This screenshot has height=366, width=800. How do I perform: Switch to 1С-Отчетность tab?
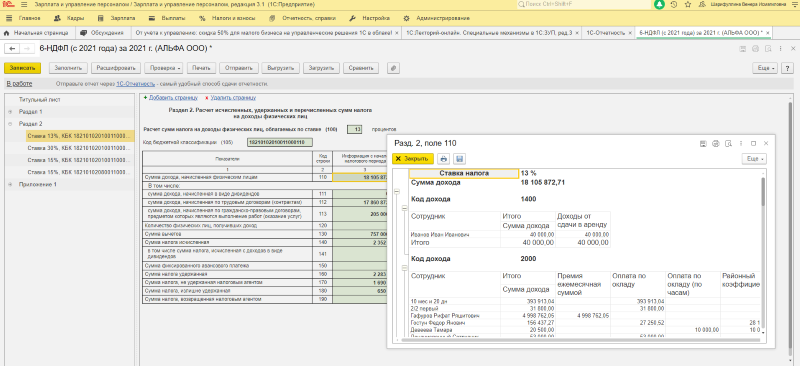click(605, 33)
